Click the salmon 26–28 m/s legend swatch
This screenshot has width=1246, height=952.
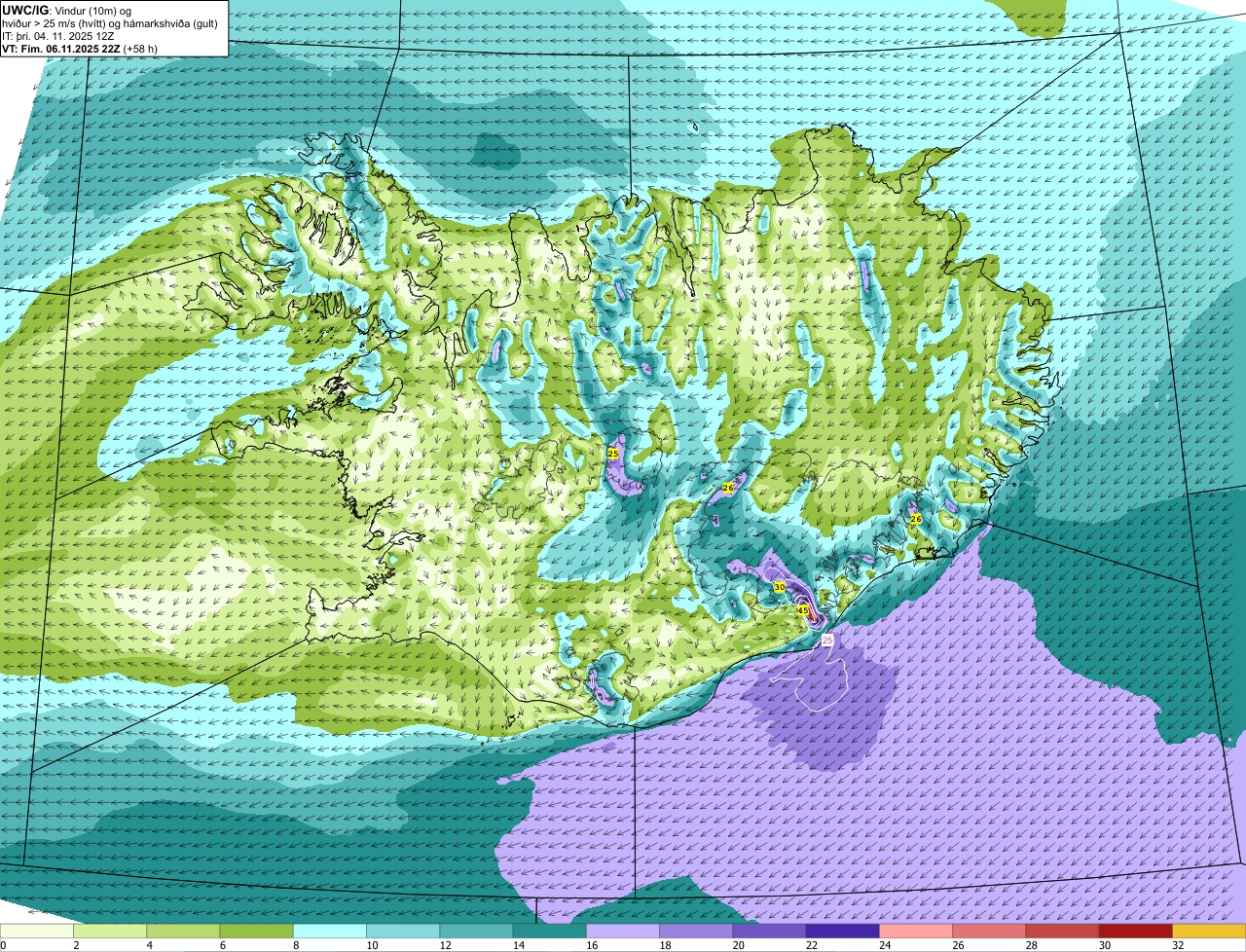989,932
